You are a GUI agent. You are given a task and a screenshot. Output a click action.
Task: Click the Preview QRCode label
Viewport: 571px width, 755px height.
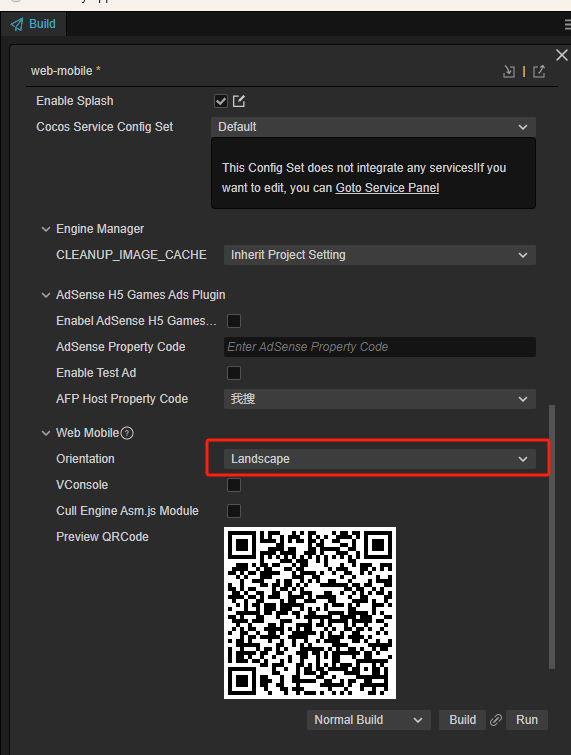(x=102, y=537)
